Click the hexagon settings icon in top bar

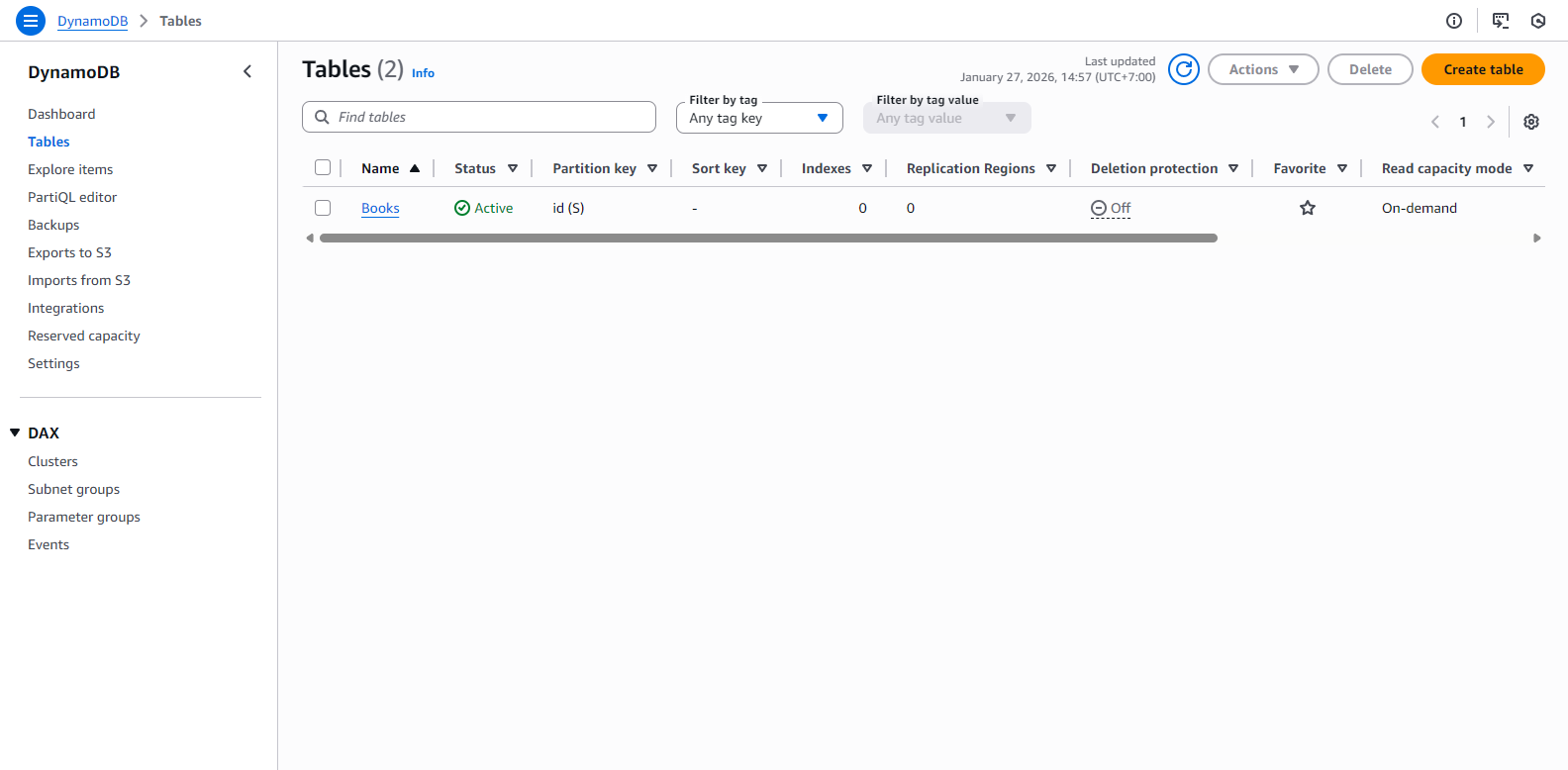pos(1538,21)
